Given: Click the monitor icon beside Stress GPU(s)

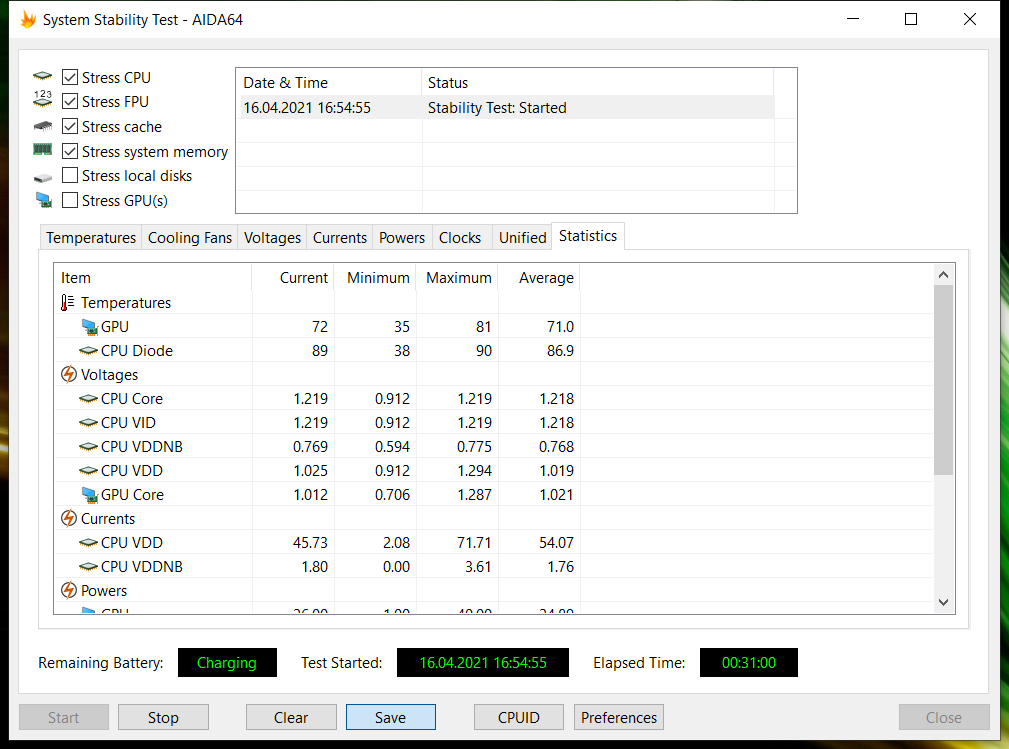Looking at the screenshot, I should [44, 200].
